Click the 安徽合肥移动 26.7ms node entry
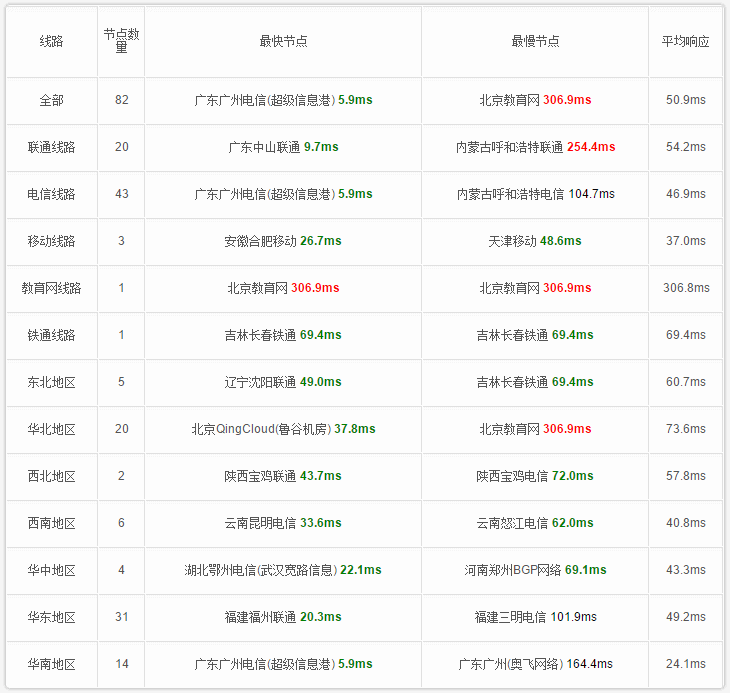 (283, 241)
